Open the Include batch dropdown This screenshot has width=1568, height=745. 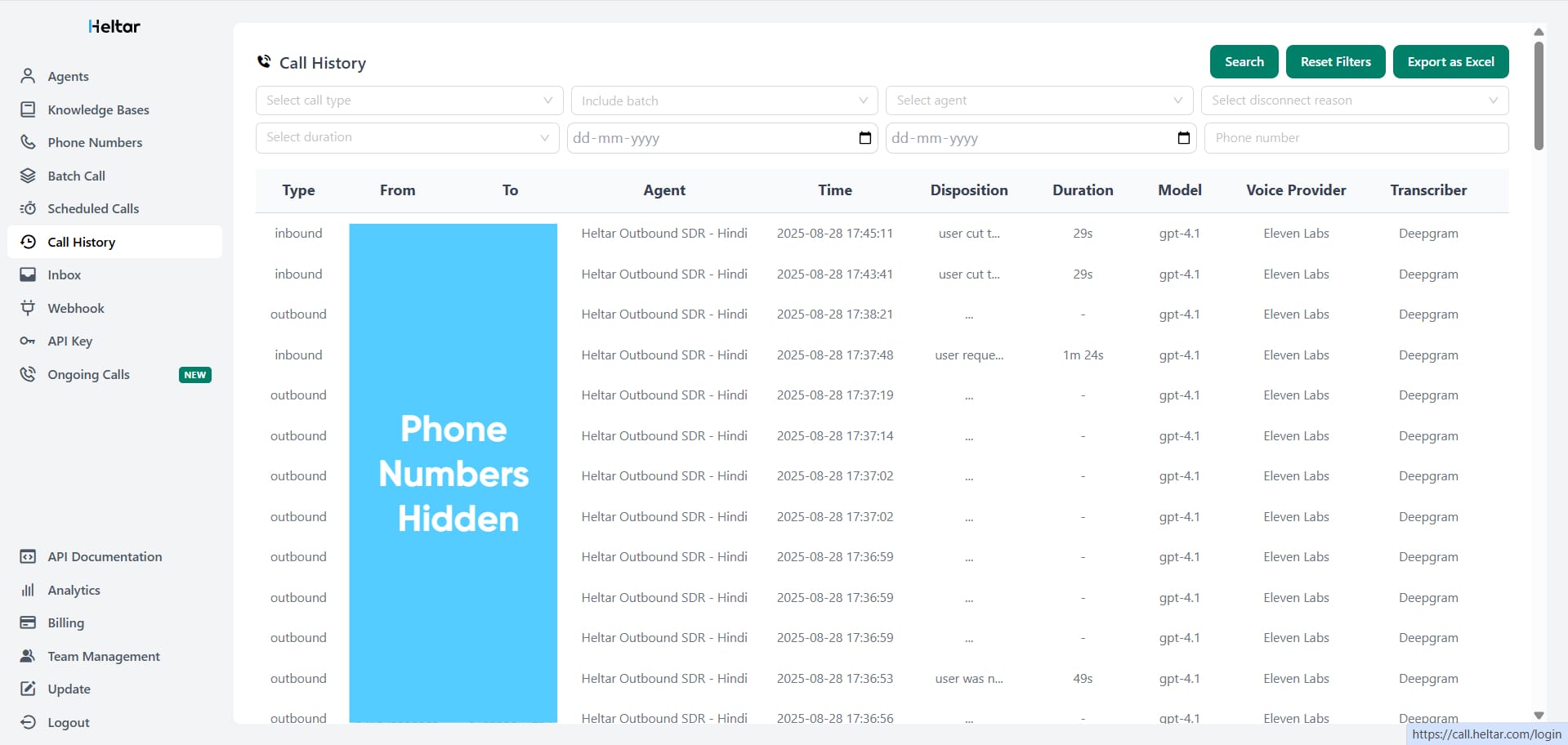(x=722, y=100)
